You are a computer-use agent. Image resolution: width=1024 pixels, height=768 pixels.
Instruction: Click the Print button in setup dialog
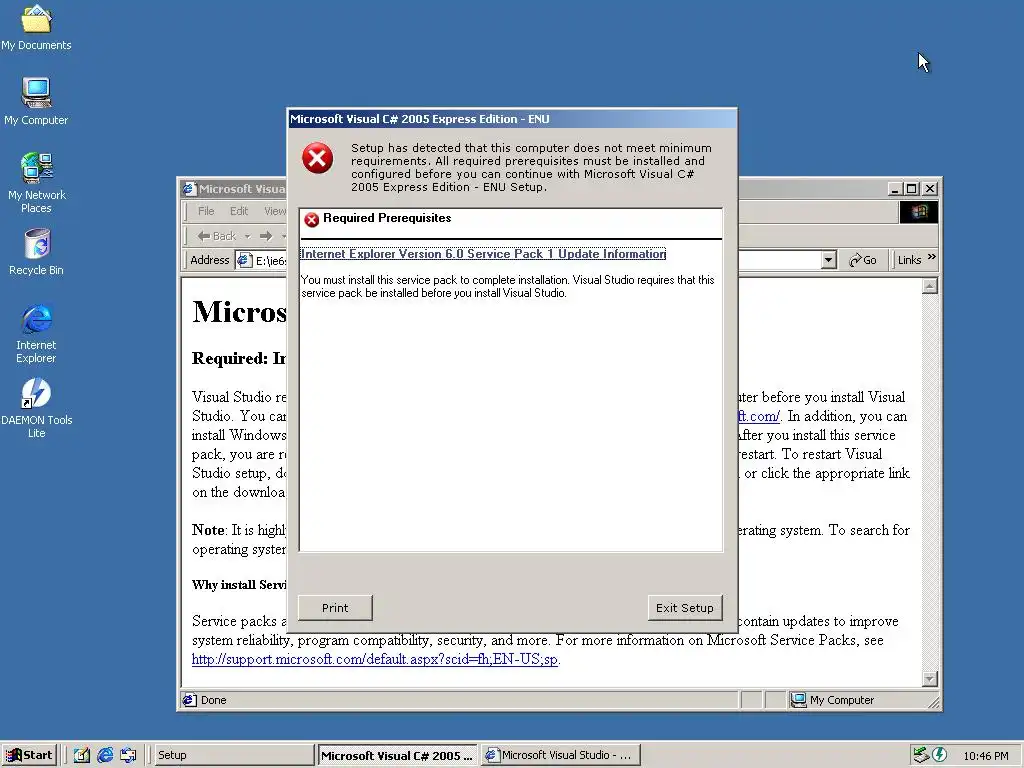(335, 607)
